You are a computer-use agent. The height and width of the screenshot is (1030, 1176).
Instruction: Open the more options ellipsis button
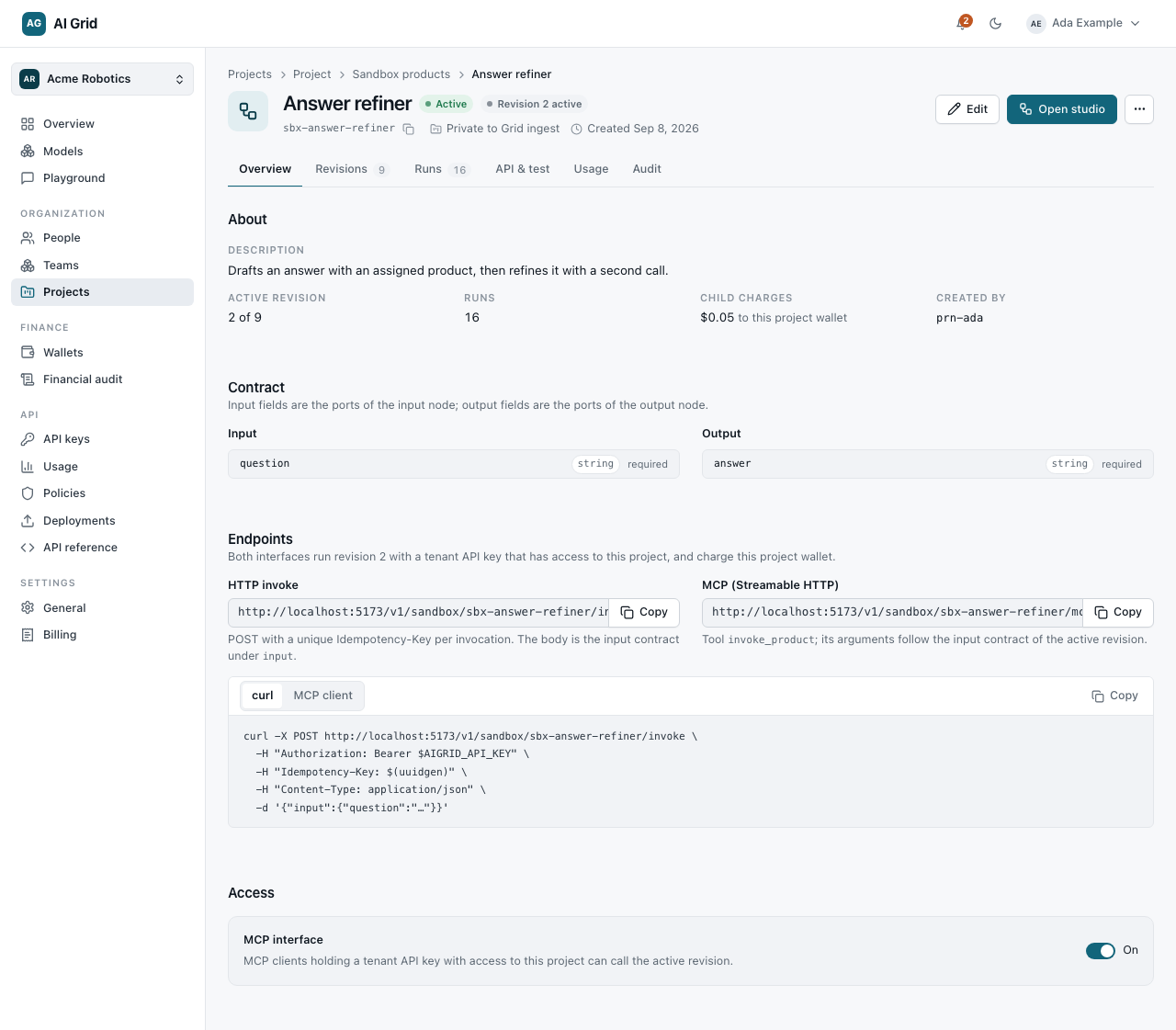click(x=1139, y=109)
